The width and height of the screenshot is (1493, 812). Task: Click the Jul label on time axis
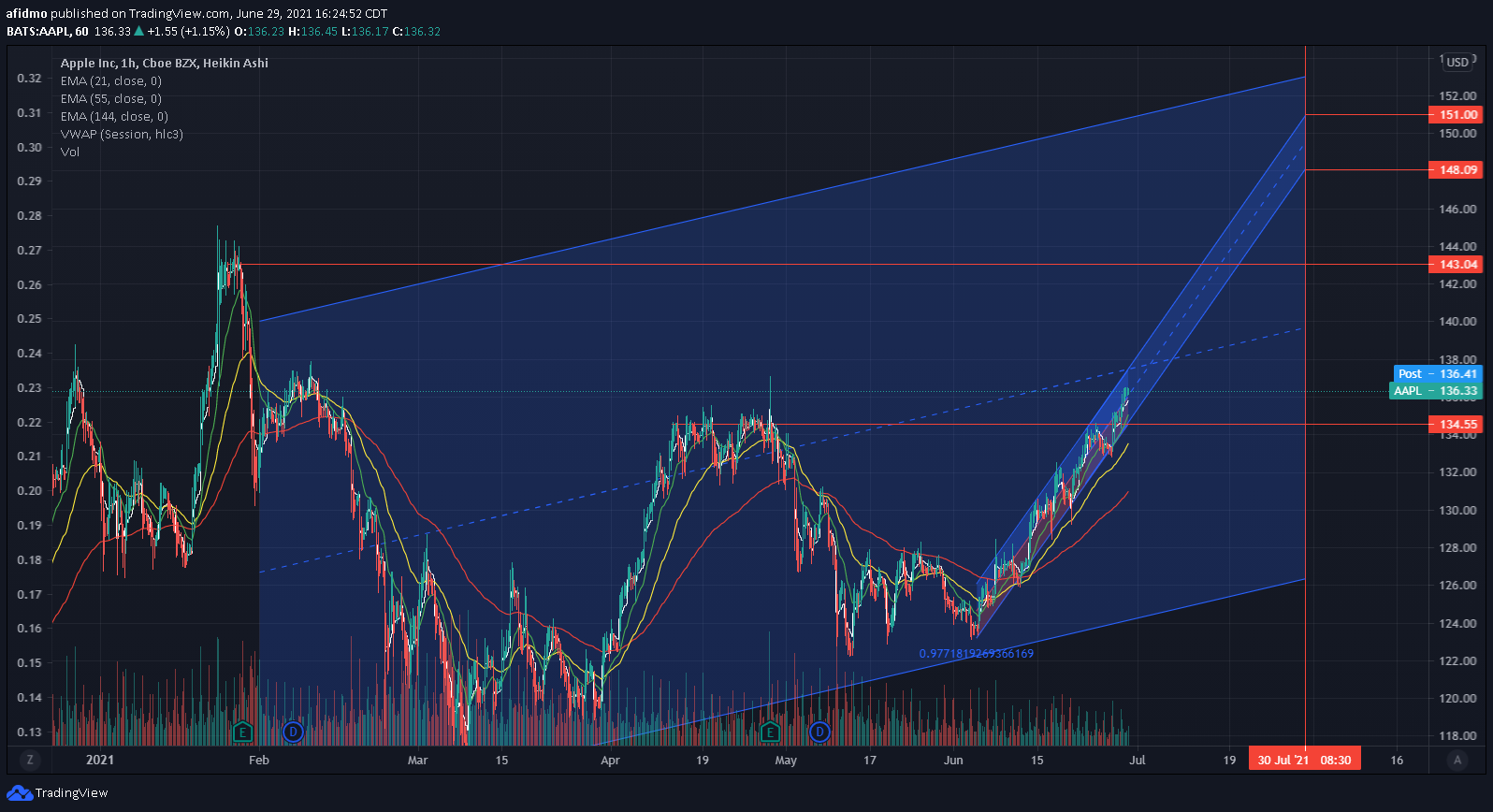(x=1137, y=760)
